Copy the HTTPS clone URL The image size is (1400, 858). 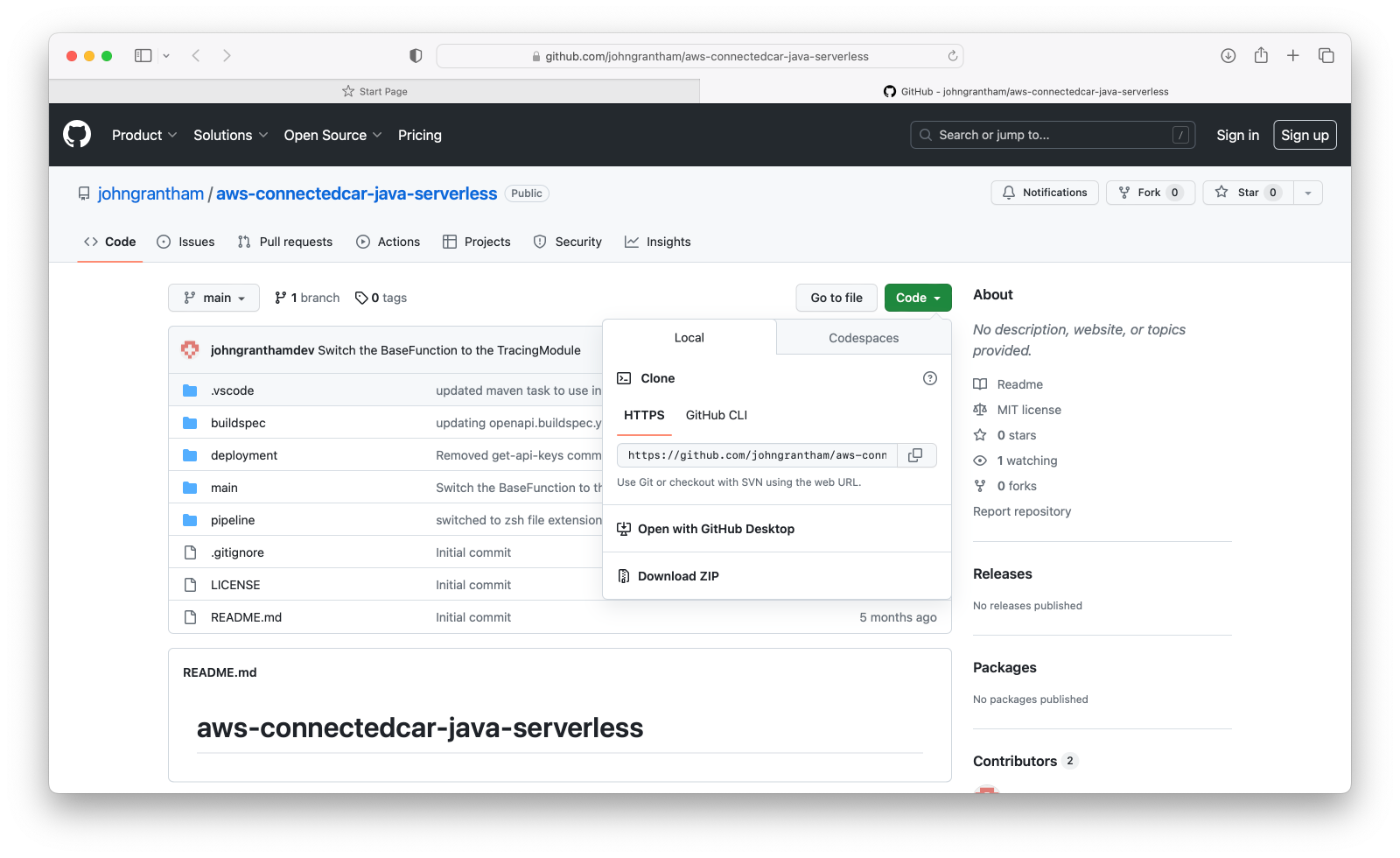916,455
